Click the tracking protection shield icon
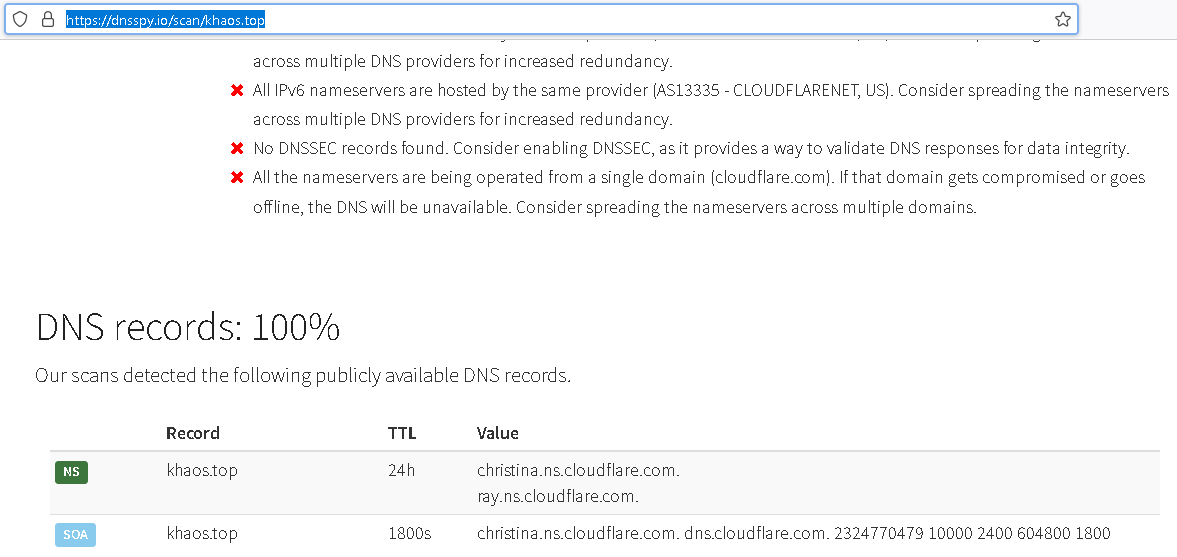The width and height of the screenshot is (1177, 557). [x=20, y=20]
